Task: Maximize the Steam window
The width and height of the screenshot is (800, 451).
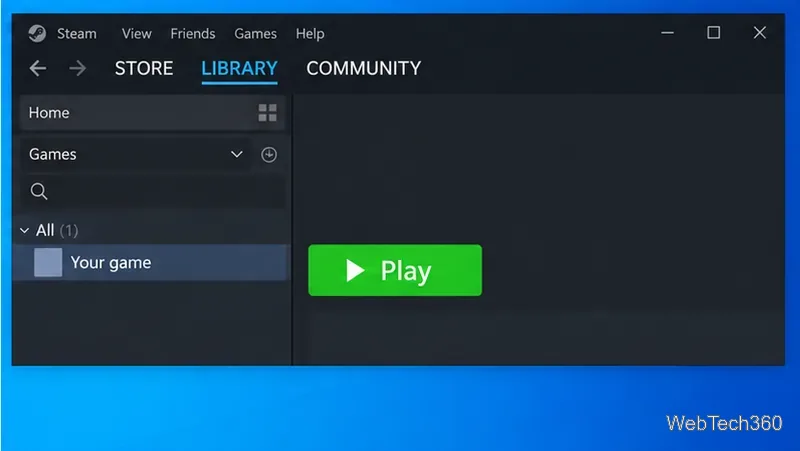Action: 713,33
